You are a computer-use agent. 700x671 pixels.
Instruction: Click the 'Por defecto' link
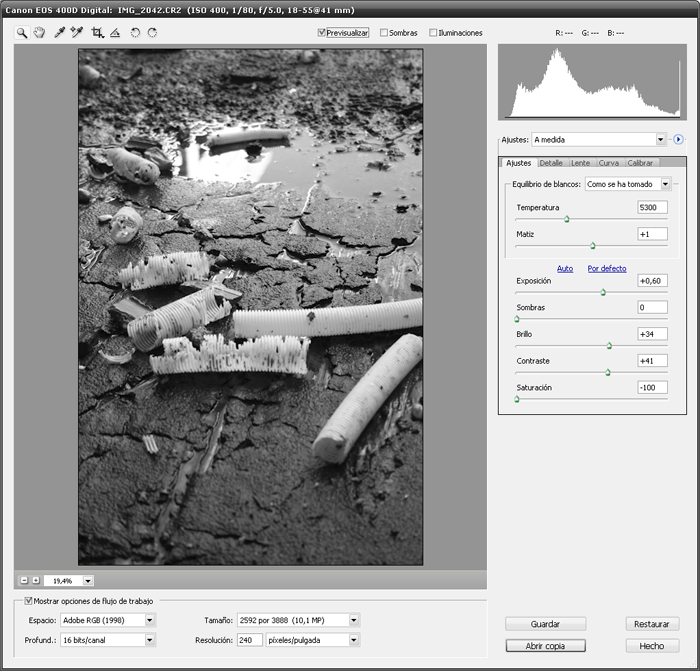pos(607,268)
